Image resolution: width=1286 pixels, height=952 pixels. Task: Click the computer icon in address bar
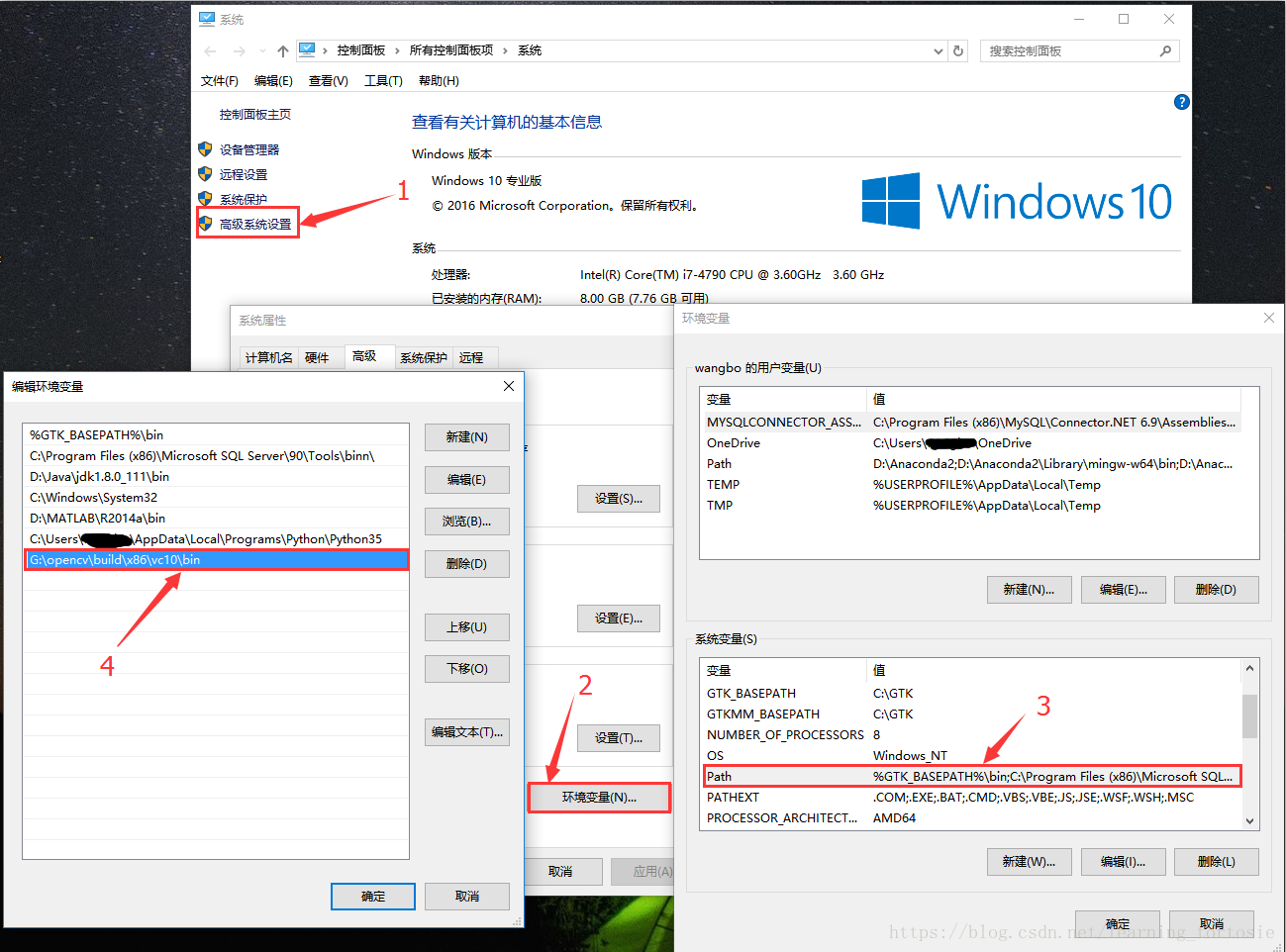tap(307, 49)
